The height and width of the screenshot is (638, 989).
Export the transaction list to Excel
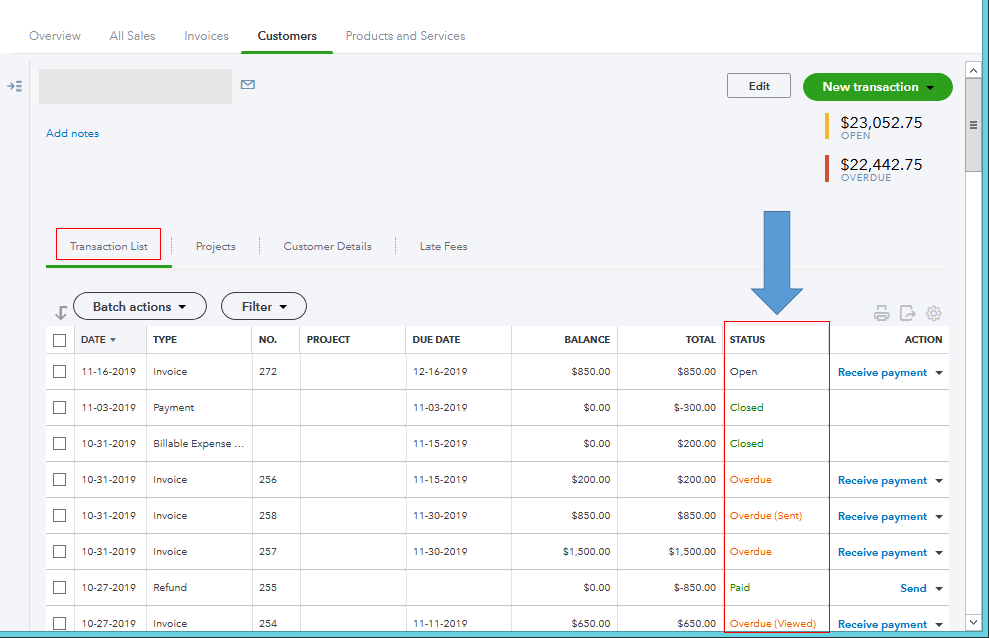pos(907,313)
